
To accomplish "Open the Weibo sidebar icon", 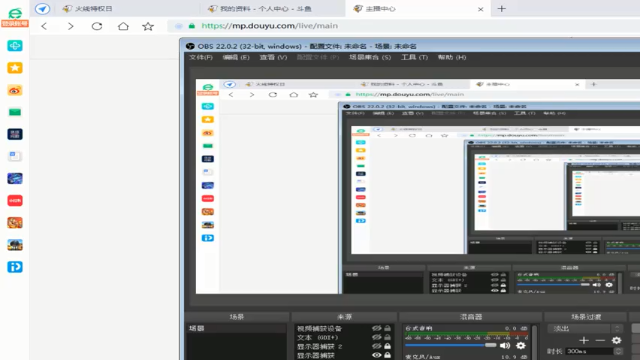I will coord(15,90).
